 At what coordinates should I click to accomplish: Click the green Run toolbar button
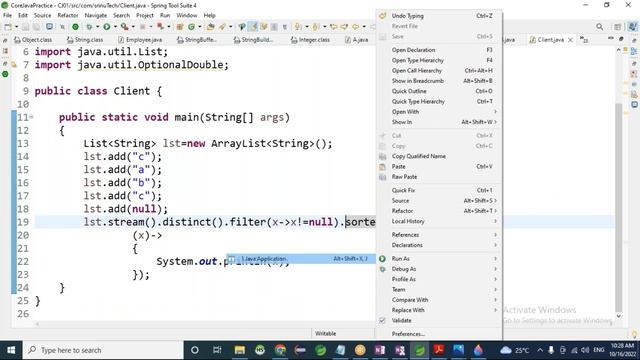(107, 27)
